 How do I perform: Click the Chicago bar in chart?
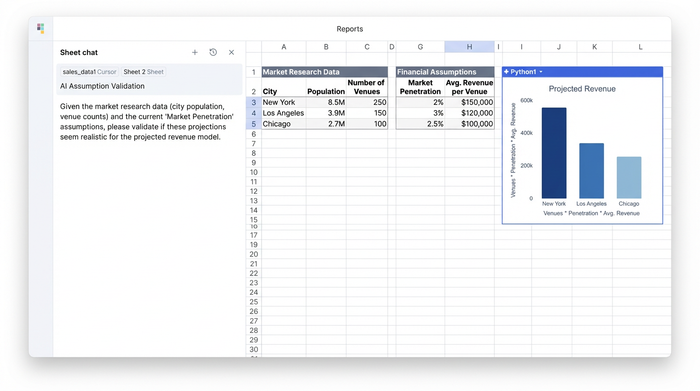629,177
